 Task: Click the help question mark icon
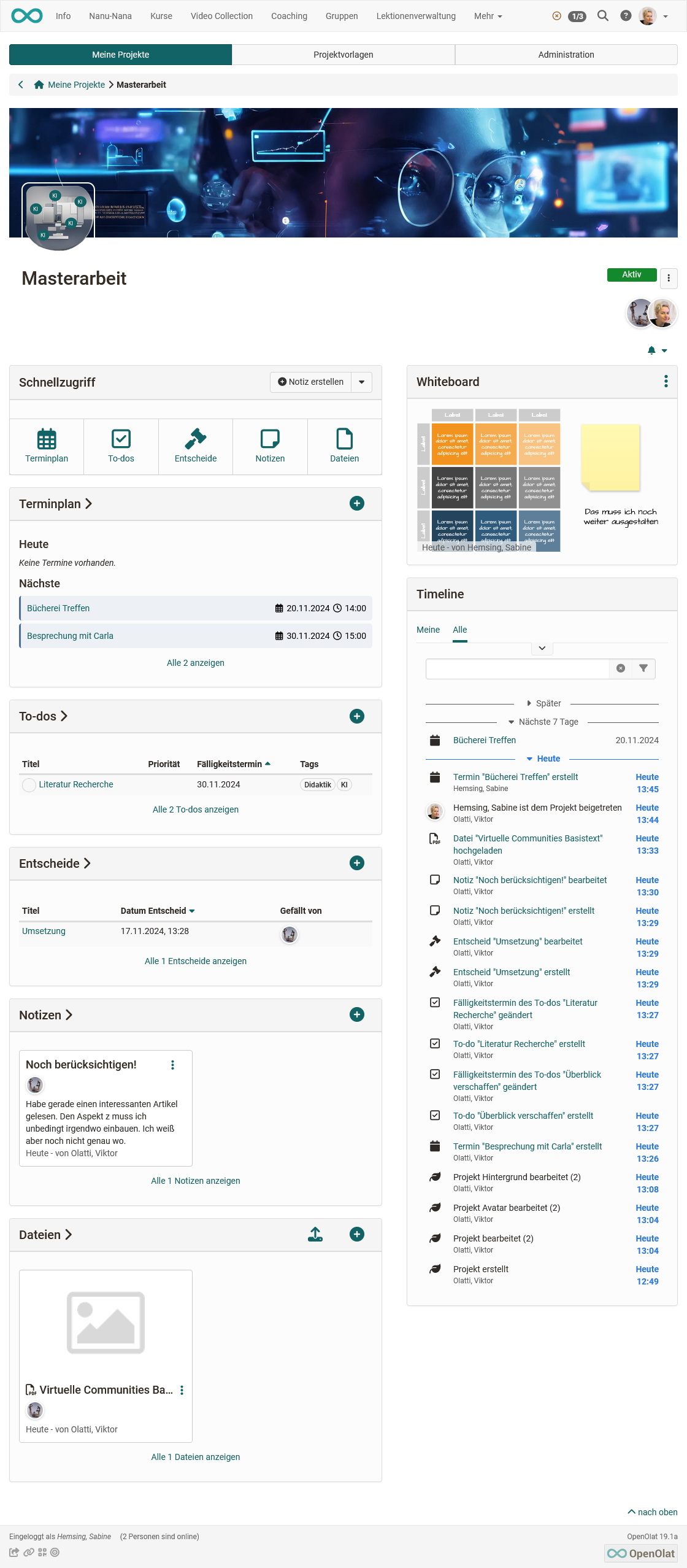(625, 16)
